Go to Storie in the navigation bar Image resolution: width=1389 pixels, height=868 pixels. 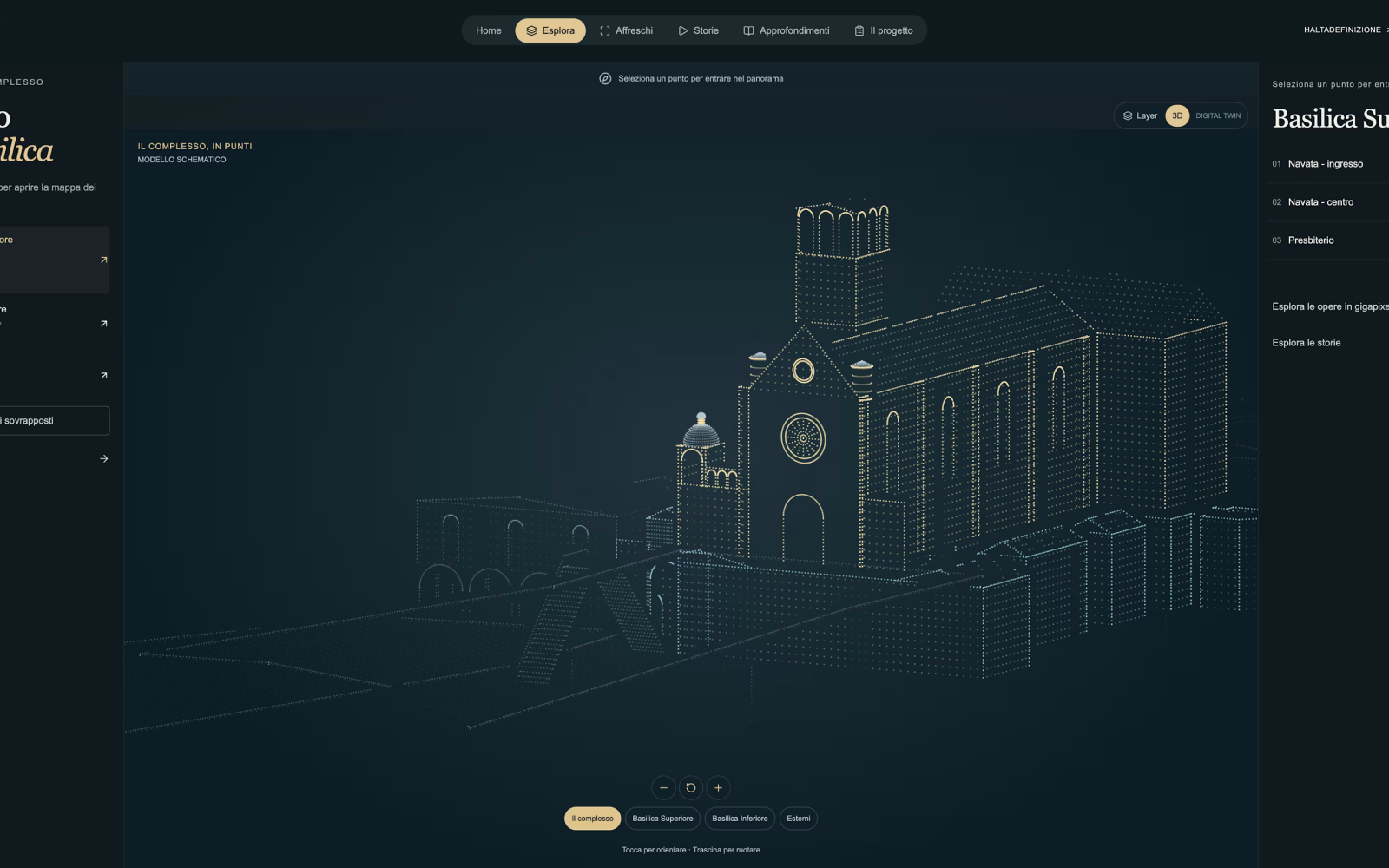698,30
